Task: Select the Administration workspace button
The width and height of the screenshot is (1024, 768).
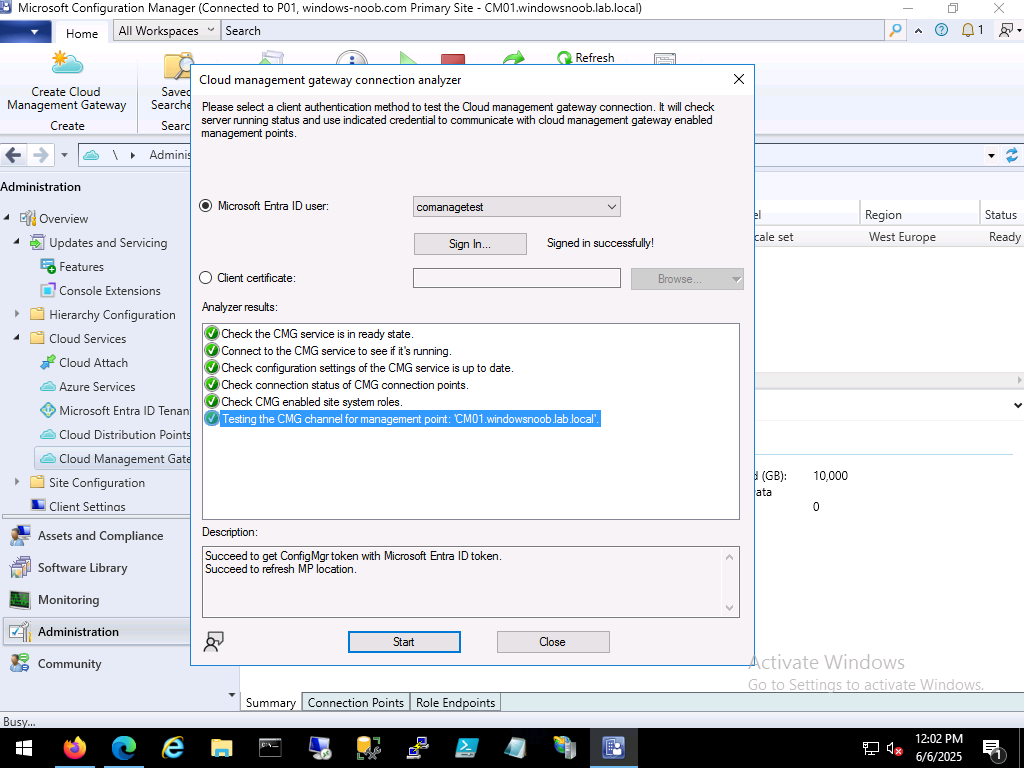Action: click(96, 632)
